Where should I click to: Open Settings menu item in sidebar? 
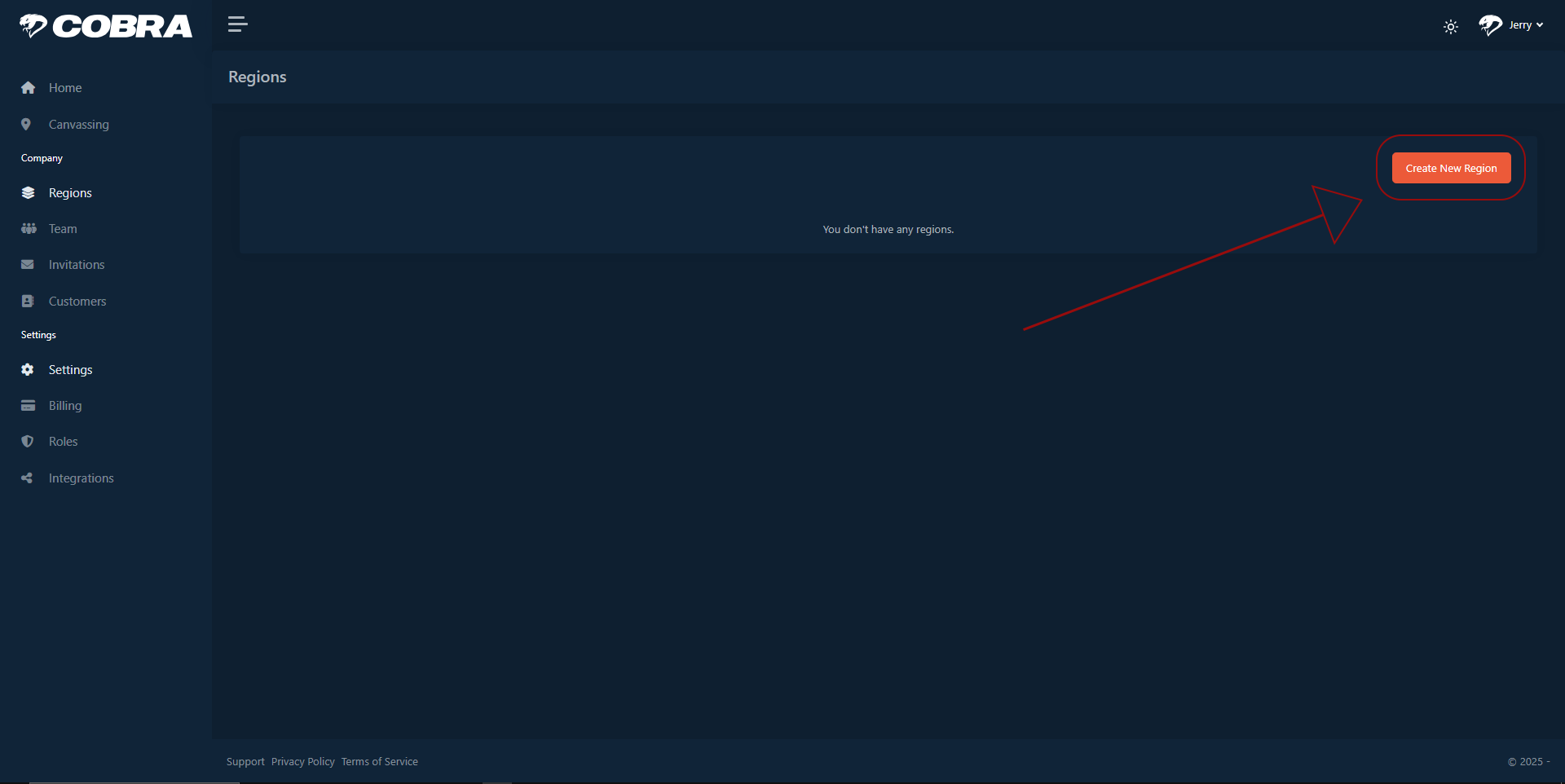pos(70,370)
